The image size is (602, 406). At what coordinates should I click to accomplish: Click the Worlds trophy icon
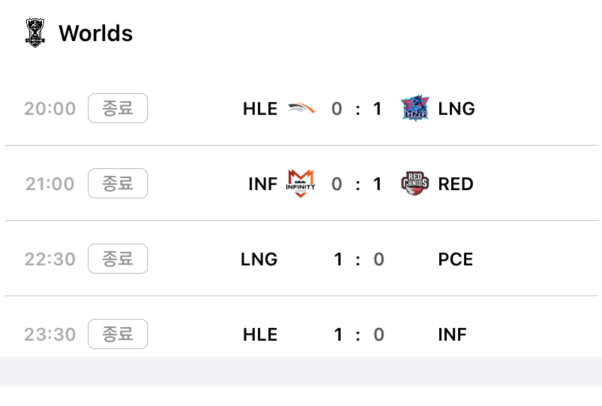tap(35, 33)
